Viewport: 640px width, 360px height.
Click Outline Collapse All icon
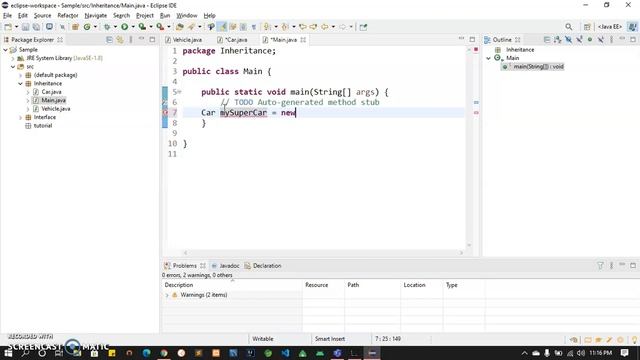pyautogui.click(x=547, y=40)
